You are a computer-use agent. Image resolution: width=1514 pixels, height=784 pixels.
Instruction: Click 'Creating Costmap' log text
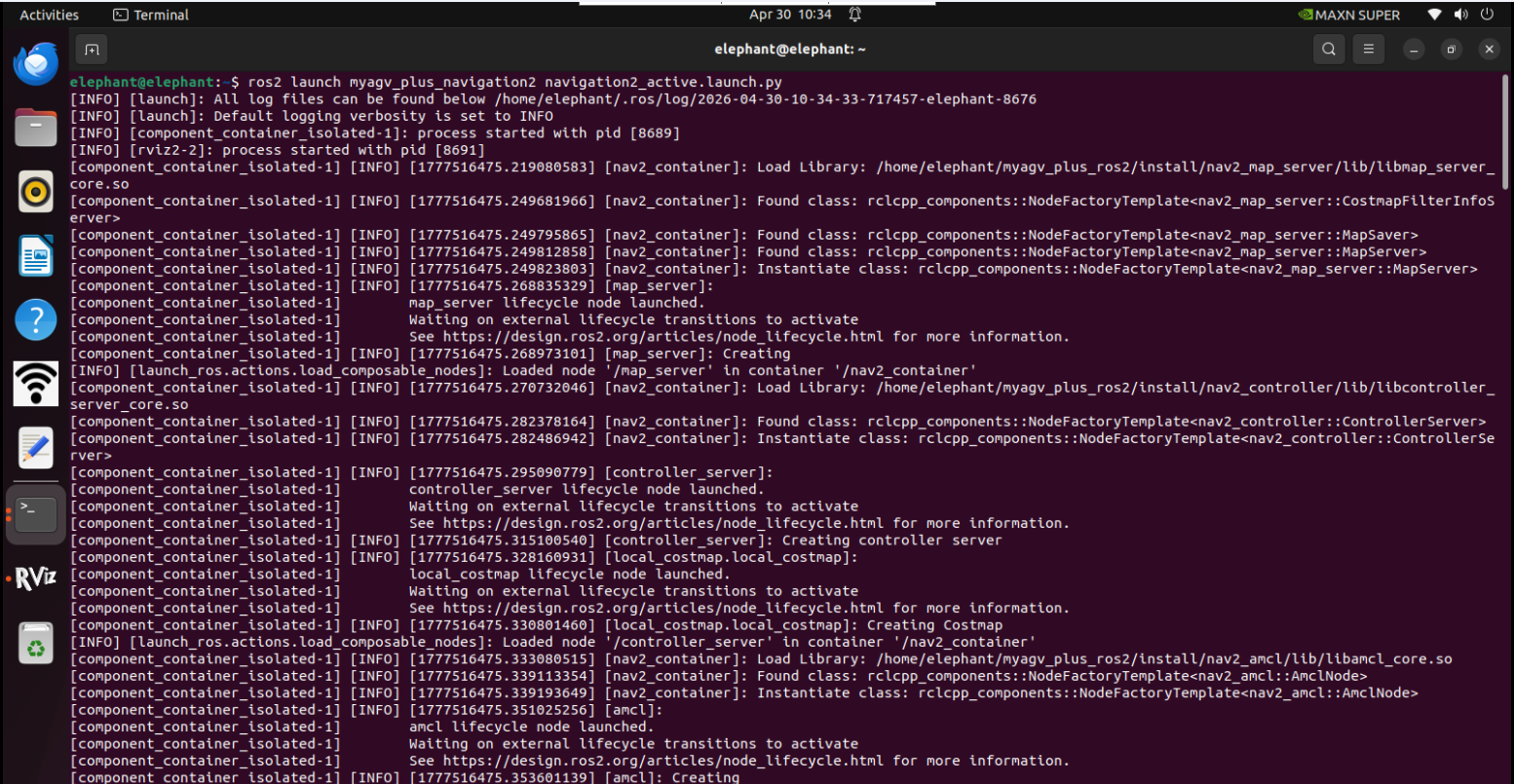[934, 625]
